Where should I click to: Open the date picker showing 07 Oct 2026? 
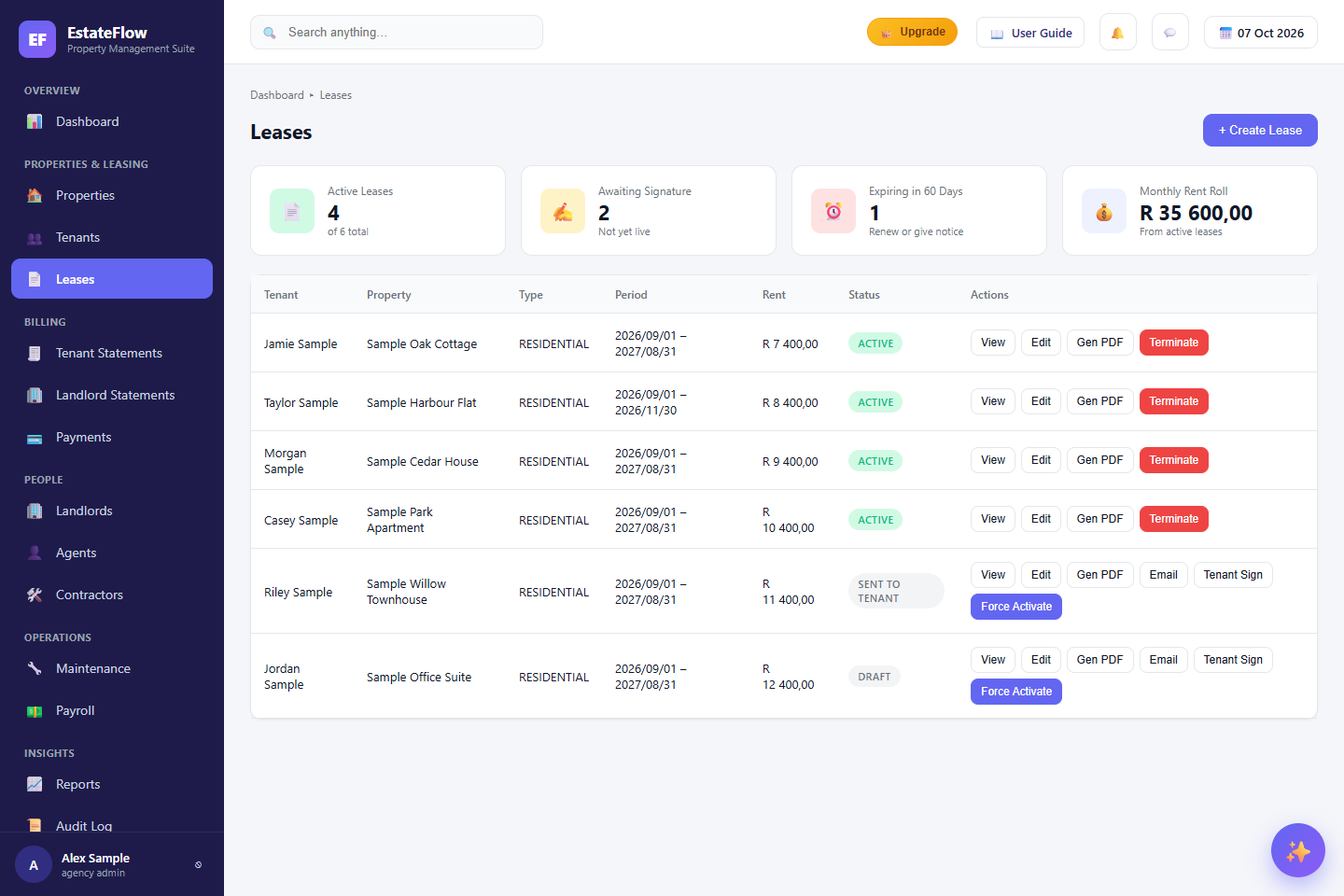[1261, 33]
